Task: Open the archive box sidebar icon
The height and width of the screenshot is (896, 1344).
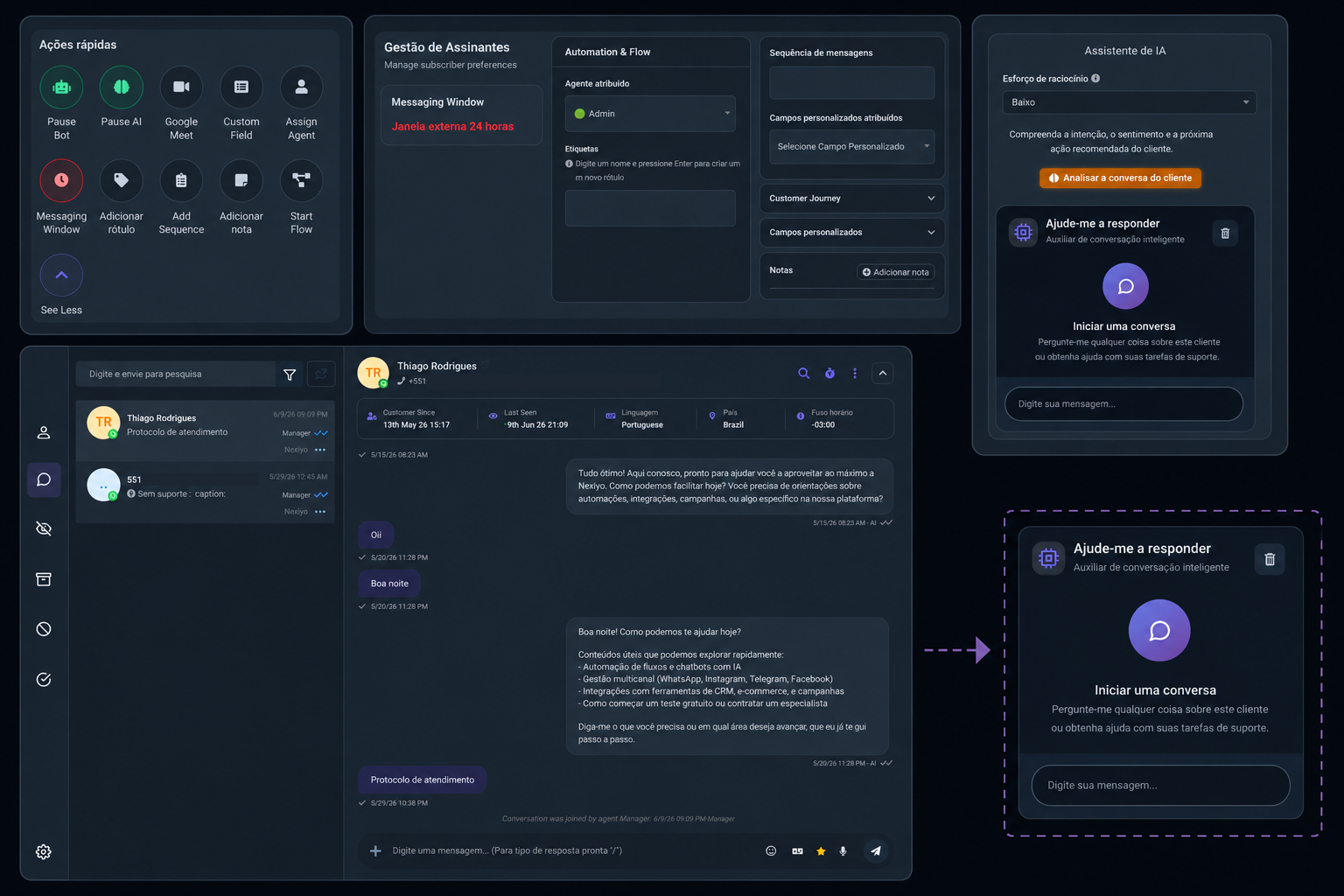Action: coord(44,579)
